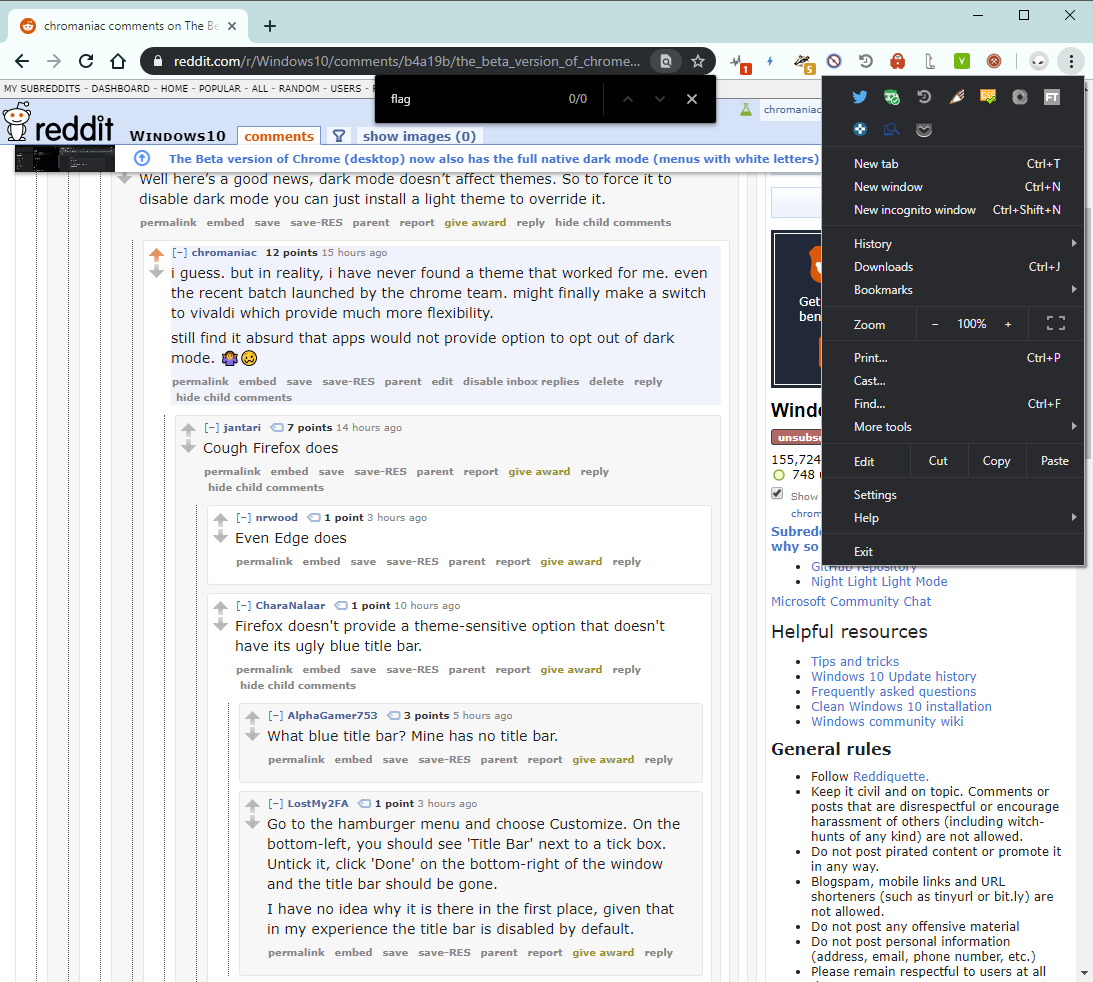Upvote jantari's "Cough Firefox does" comment
Viewport: 1093px width, 982px height.
click(188, 429)
